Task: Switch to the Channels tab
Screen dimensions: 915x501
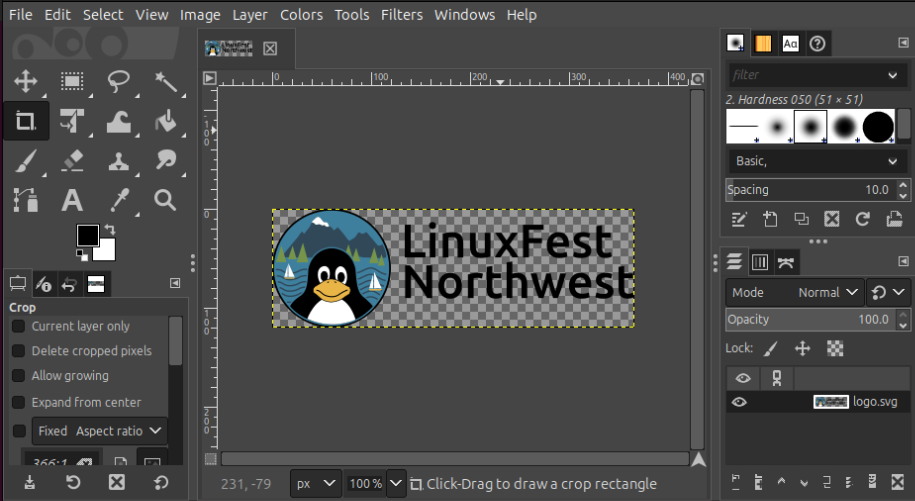Action: tap(759, 262)
